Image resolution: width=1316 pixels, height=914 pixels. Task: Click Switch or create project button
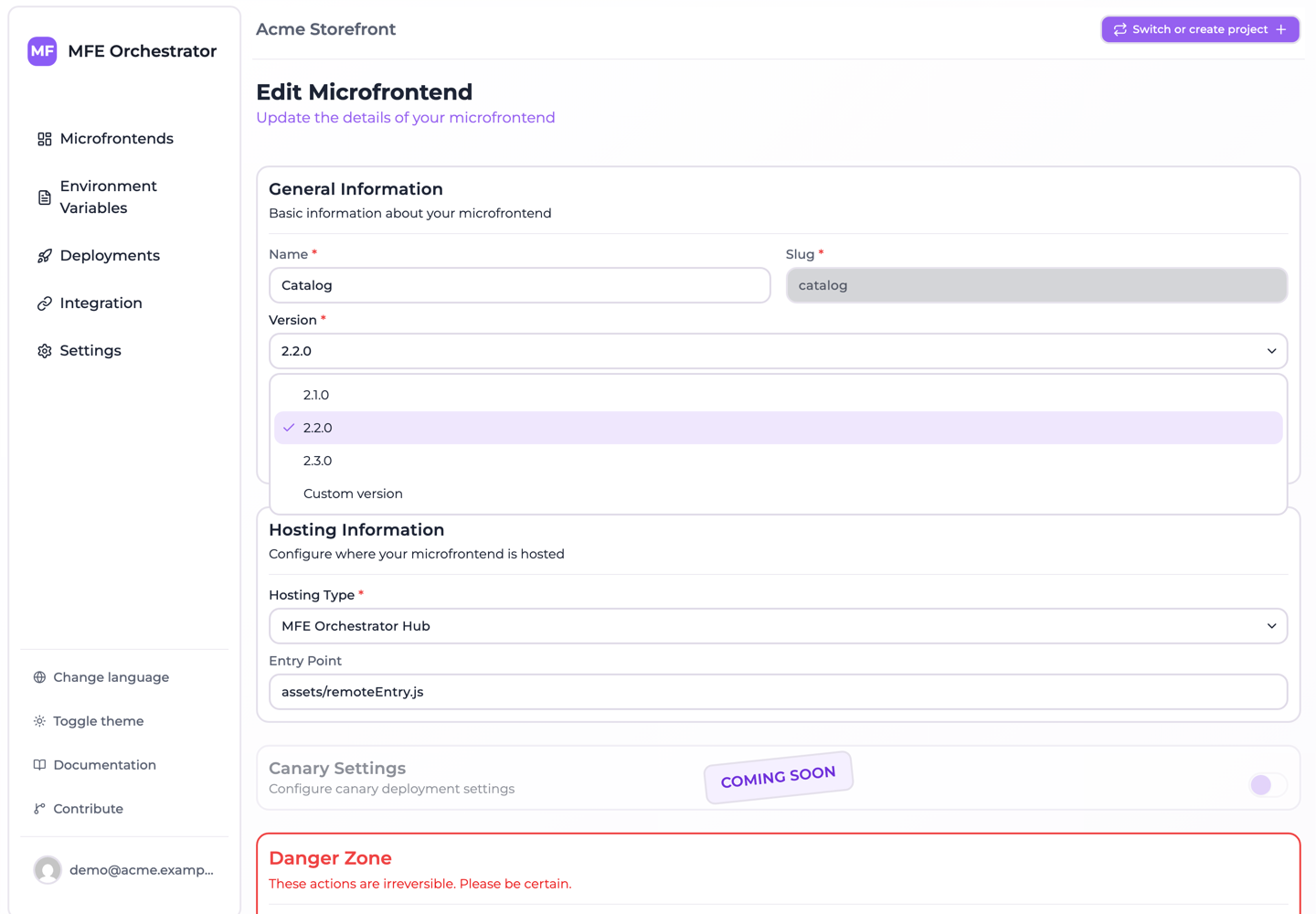pos(1200,29)
